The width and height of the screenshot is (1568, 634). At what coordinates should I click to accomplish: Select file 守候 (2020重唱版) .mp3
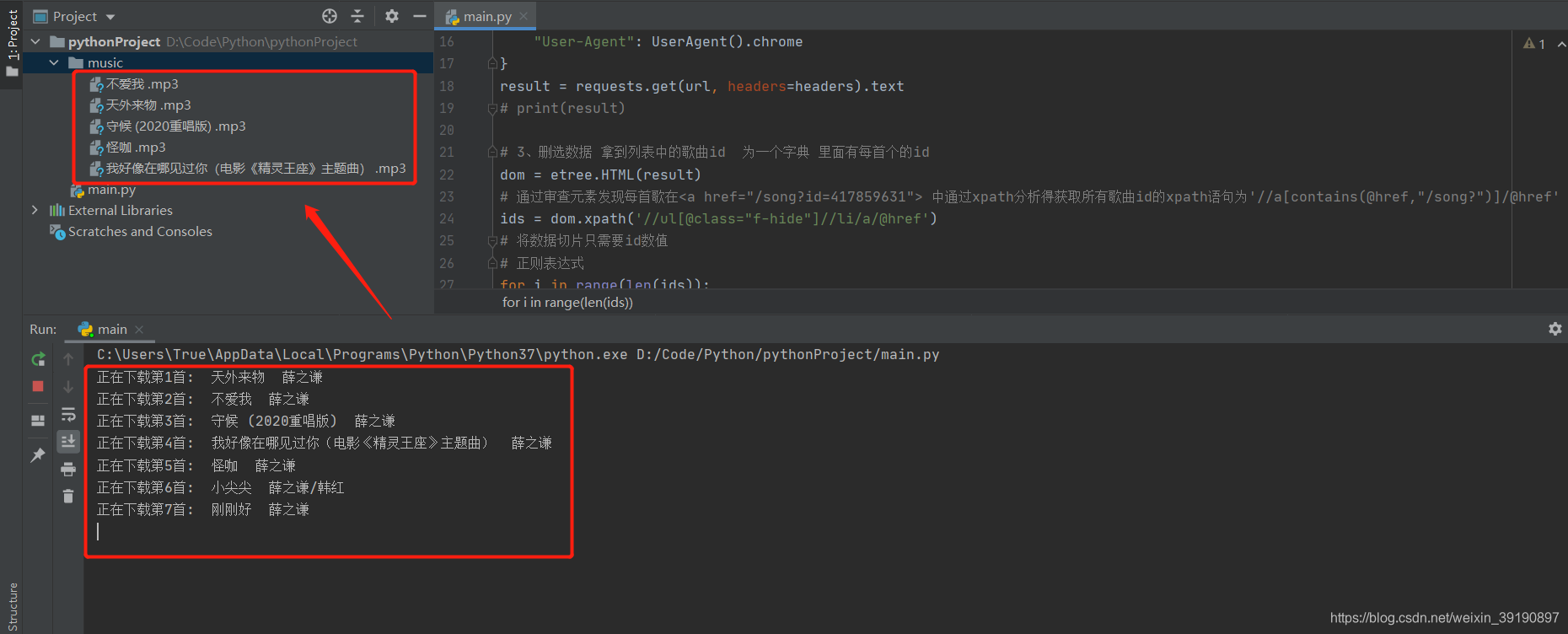coord(168,126)
